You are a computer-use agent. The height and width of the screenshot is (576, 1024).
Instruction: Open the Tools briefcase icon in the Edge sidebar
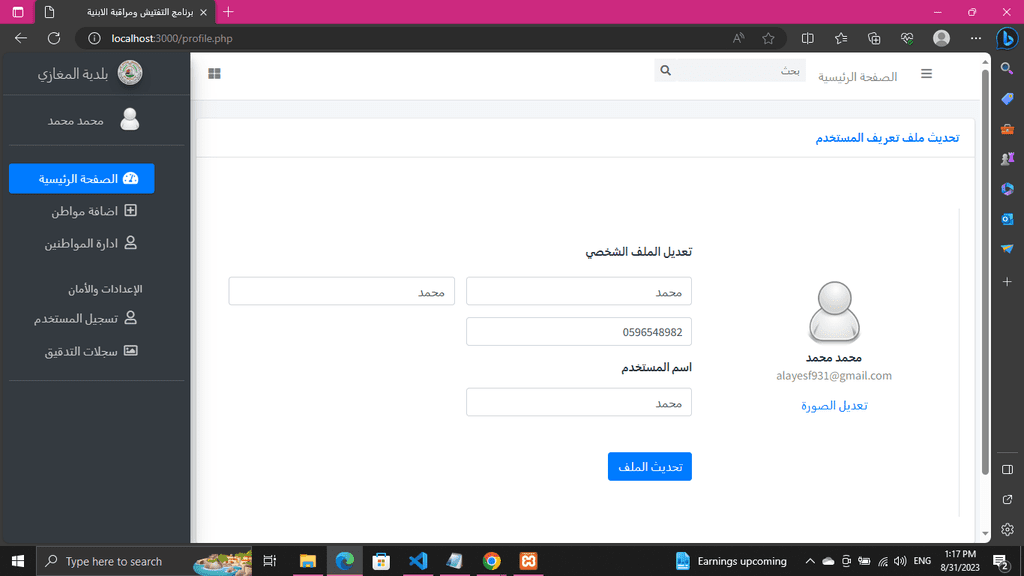(1007, 129)
